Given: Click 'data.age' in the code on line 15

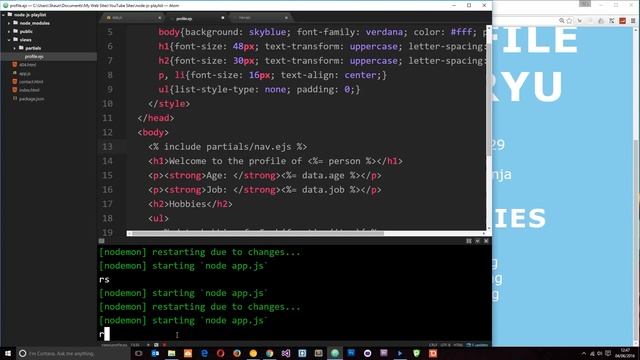Looking at the screenshot, I should [x=323, y=175].
